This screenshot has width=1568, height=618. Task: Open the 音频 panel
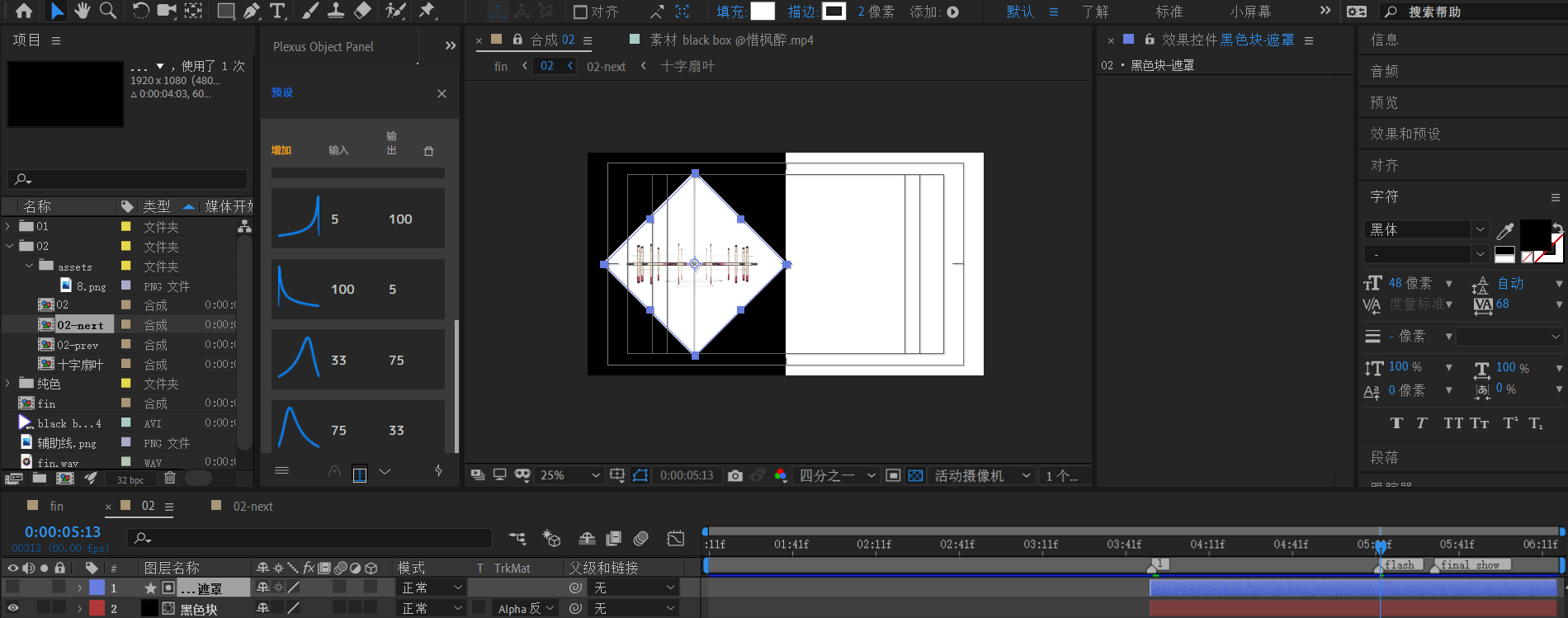point(1385,71)
